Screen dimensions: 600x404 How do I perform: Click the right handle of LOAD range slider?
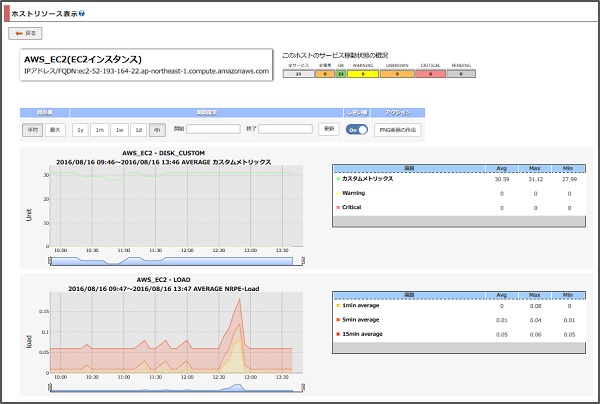[303, 388]
